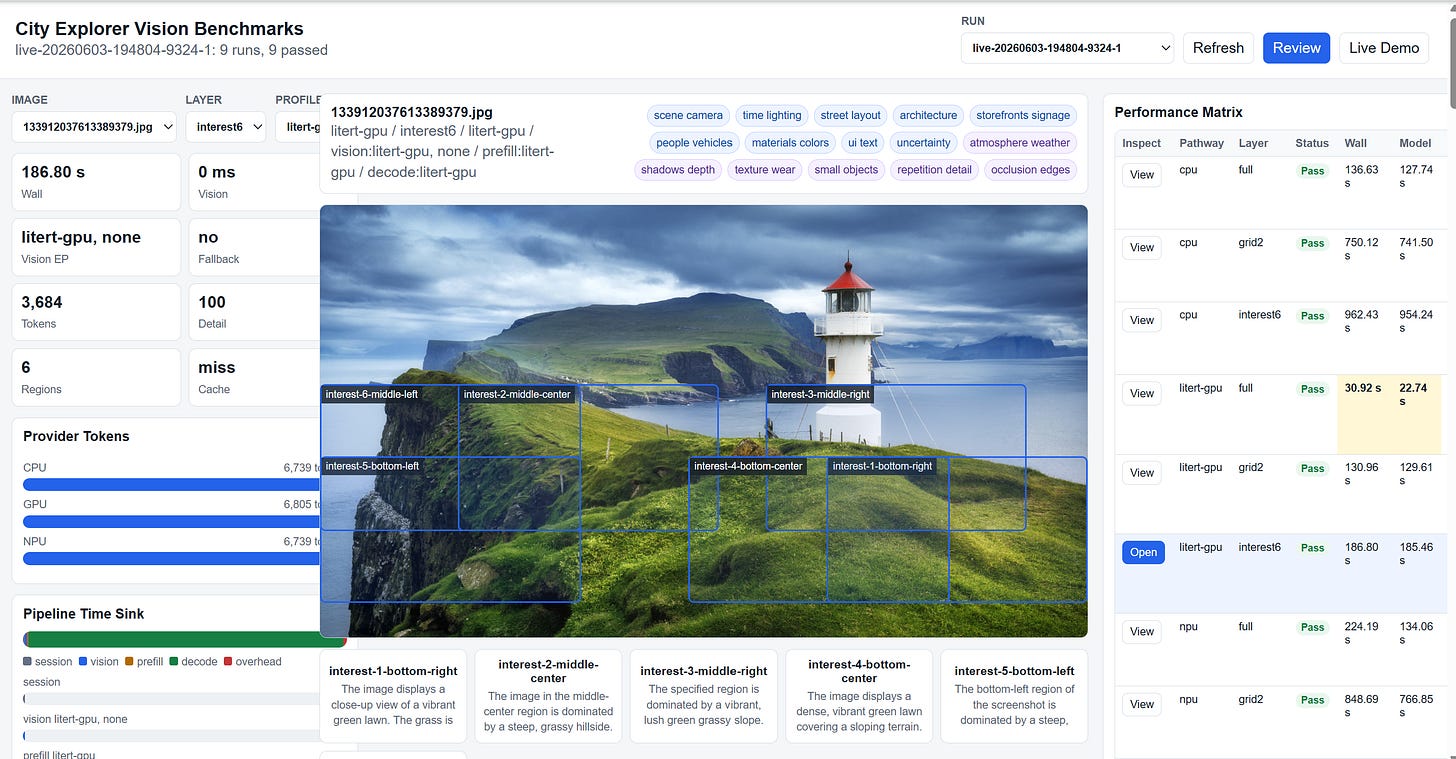Open the IMAGE file dropdown

tap(94, 127)
